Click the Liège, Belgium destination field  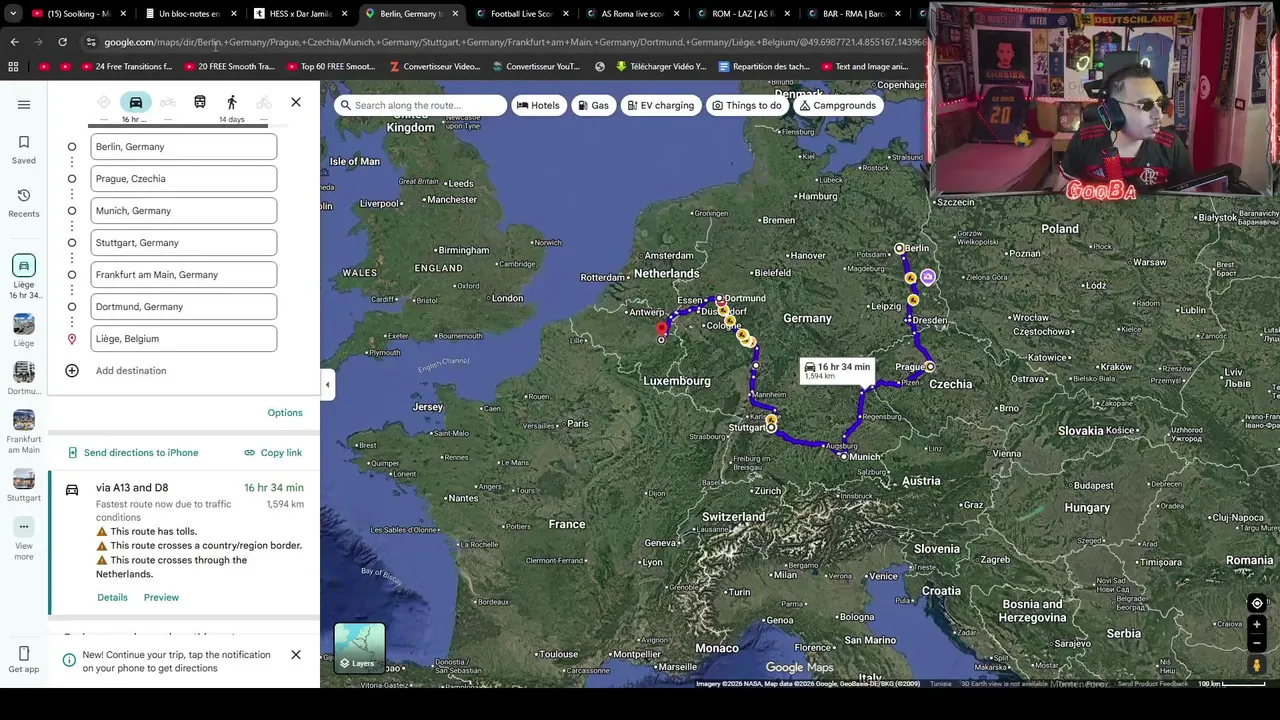click(184, 339)
